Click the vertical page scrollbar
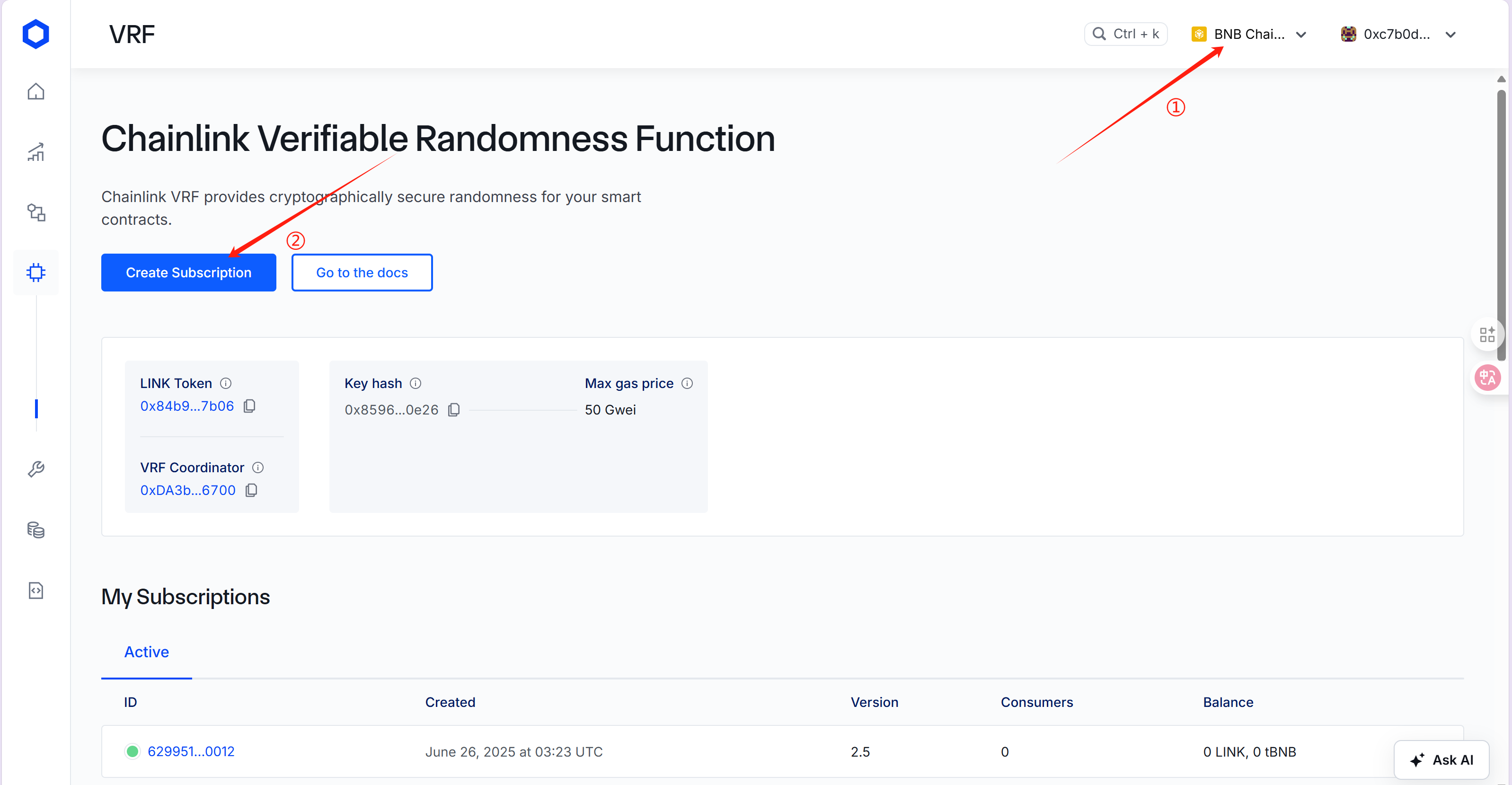Screen dimensions: 1512x785 [x=1502, y=225]
